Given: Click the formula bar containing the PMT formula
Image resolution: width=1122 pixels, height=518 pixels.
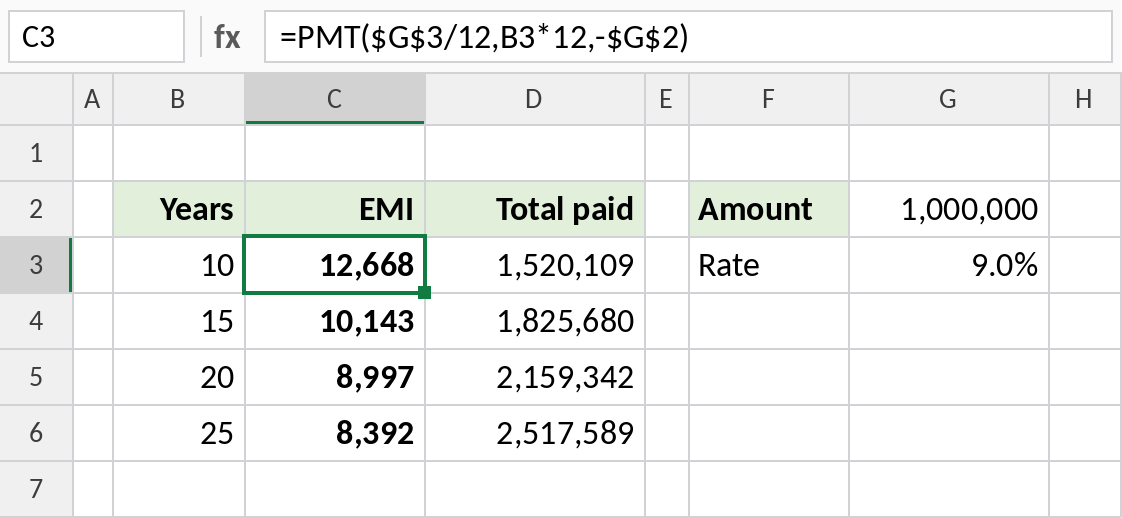Looking at the screenshot, I should (x=688, y=36).
